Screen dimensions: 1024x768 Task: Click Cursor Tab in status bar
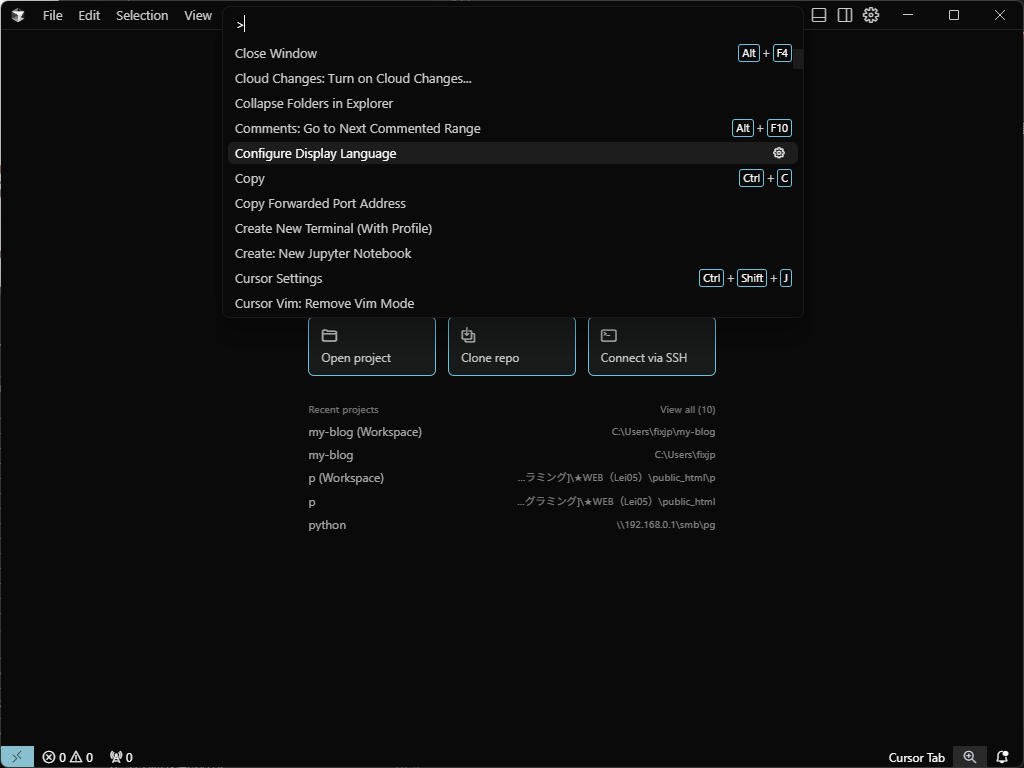click(x=916, y=757)
